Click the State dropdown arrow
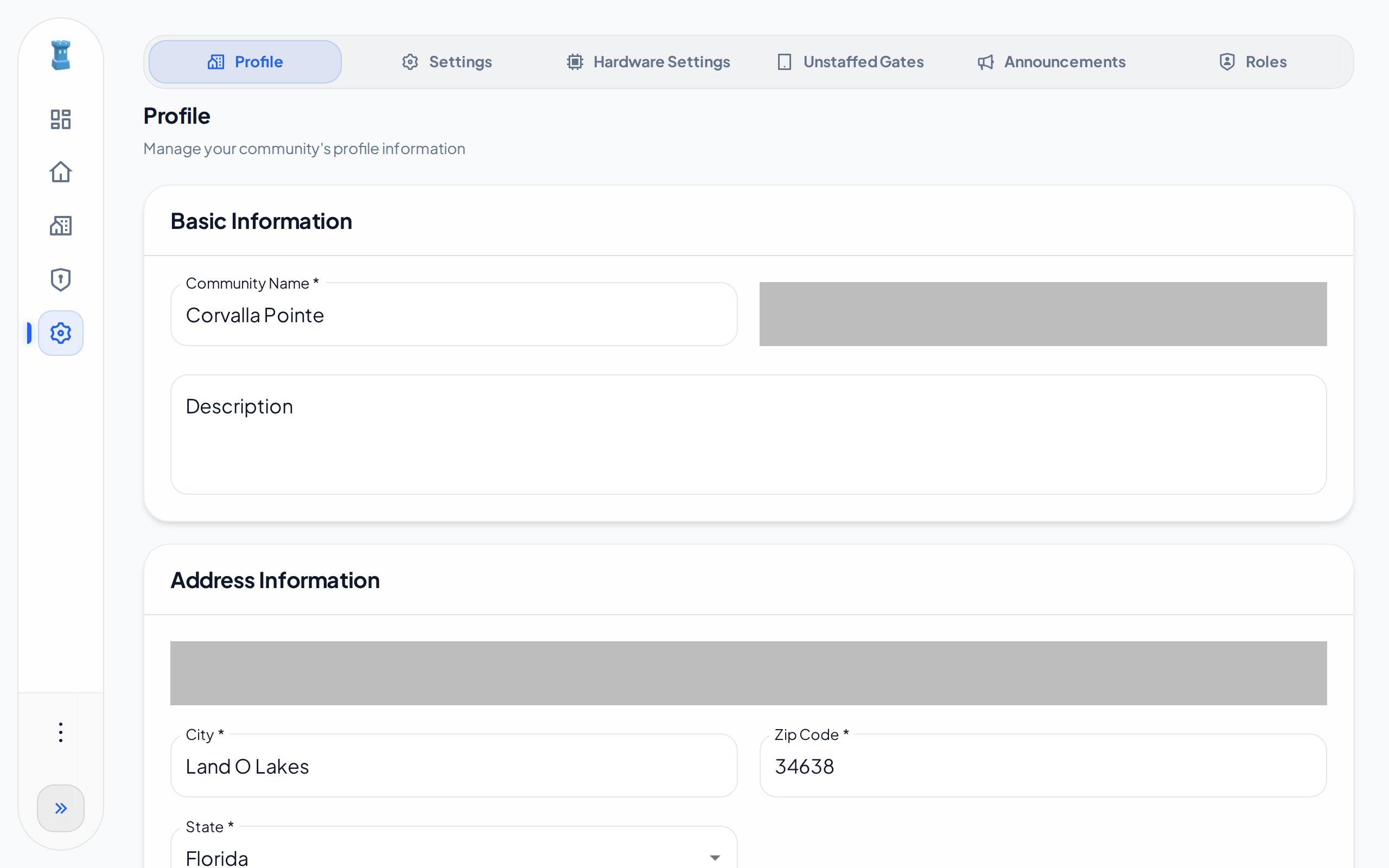The width and height of the screenshot is (1389, 868). [x=715, y=858]
